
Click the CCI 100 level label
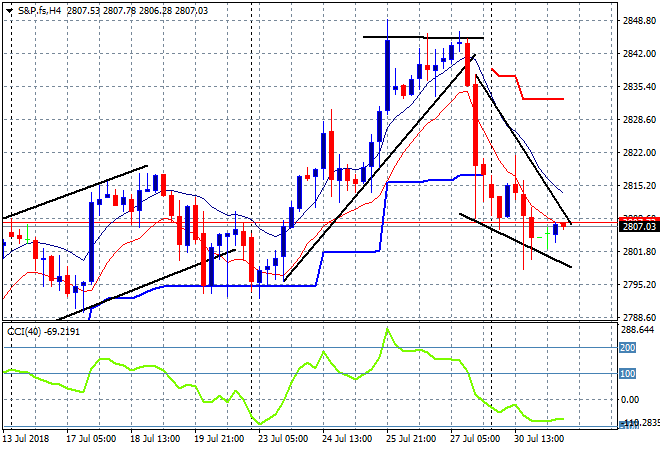627,374
